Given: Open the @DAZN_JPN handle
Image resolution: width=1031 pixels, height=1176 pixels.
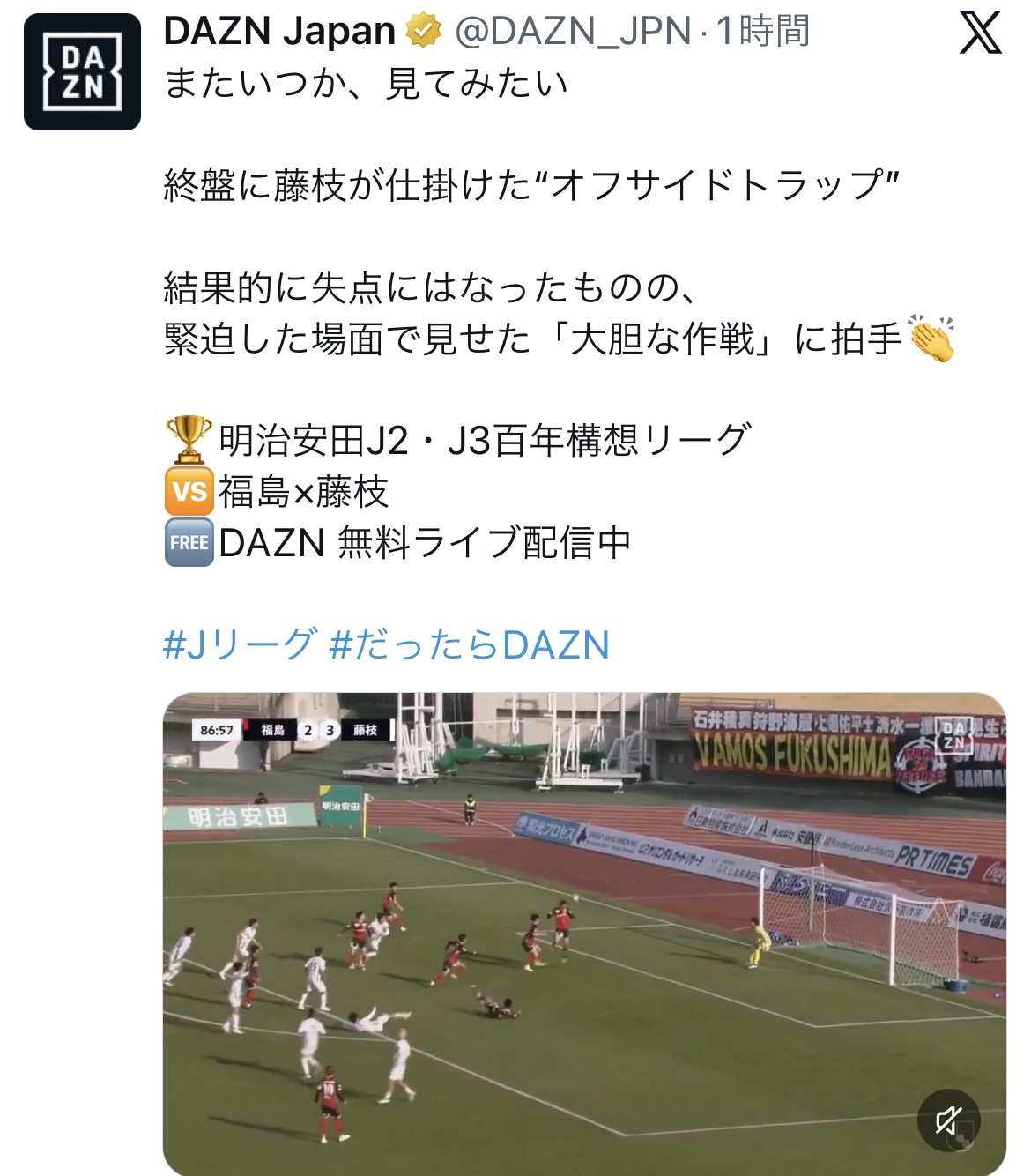Looking at the screenshot, I should [573, 32].
